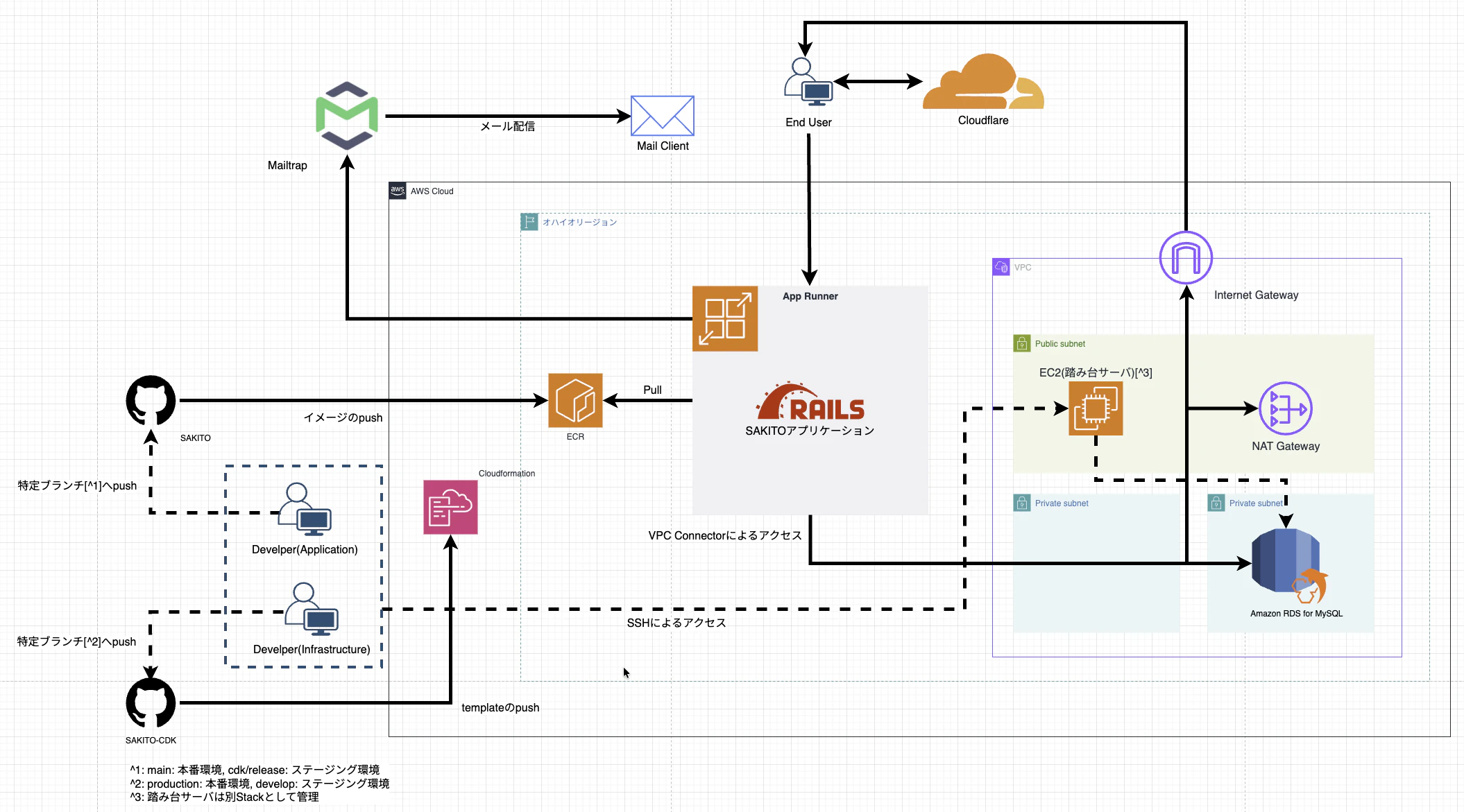The width and height of the screenshot is (1464, 812).
Task: Click the EC2 bastion server icon
Action: coord(1095,408)
